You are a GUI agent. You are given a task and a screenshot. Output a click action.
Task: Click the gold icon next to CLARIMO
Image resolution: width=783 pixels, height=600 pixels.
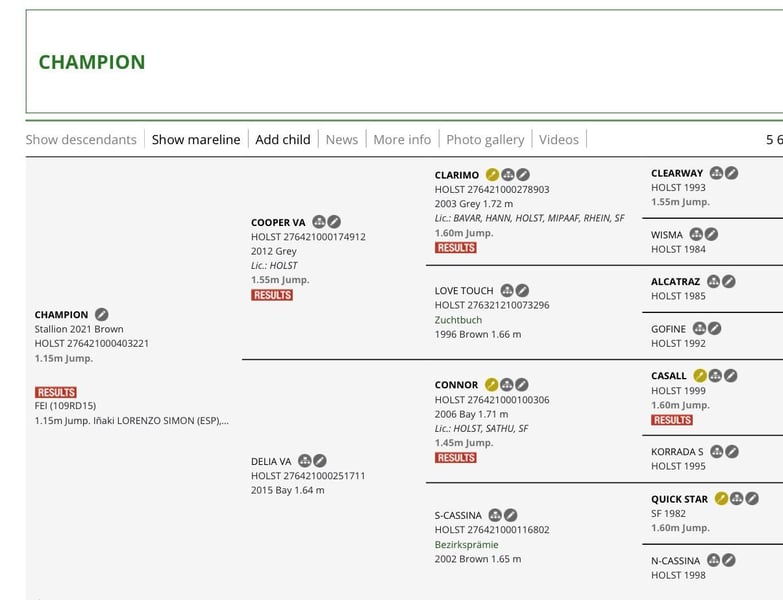[x=492, y=175]
